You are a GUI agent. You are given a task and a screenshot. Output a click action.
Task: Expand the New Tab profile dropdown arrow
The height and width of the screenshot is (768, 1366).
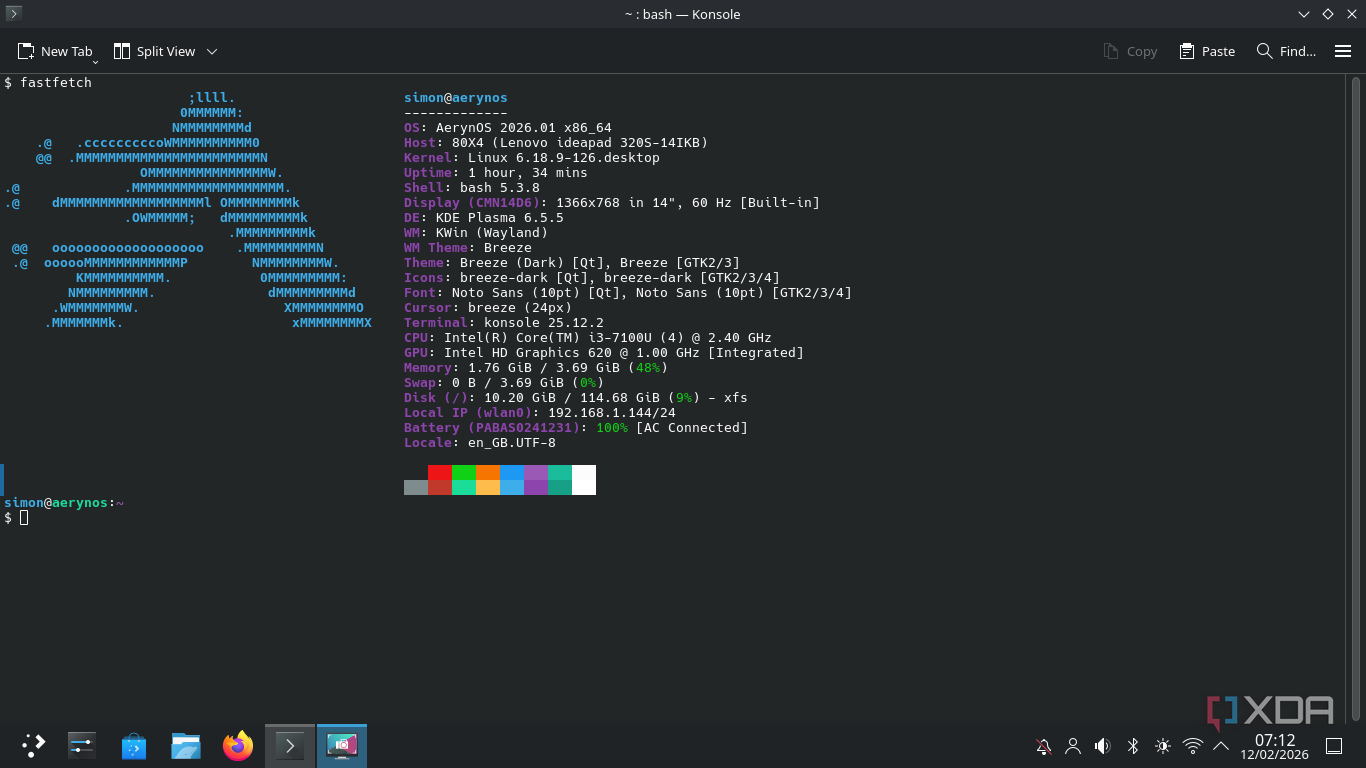click(x=96, y=62)
